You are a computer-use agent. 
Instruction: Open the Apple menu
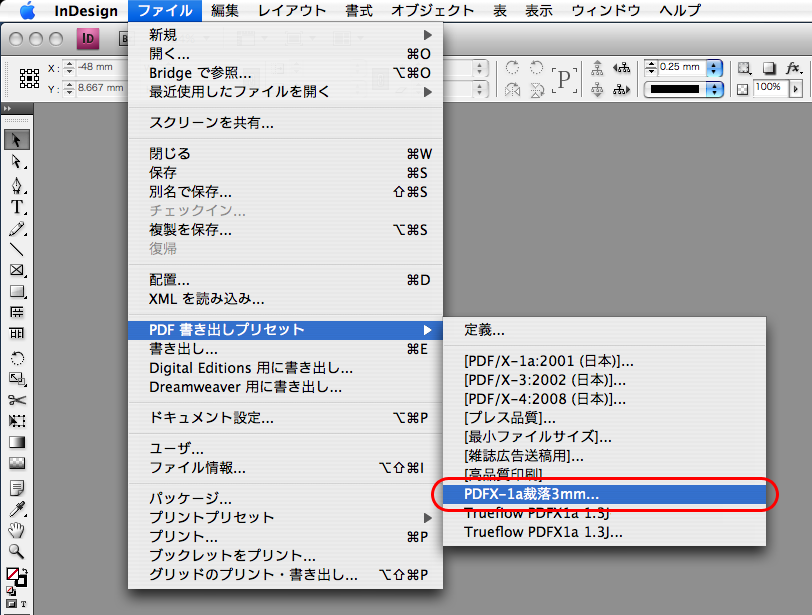click(x=28, y=10)
